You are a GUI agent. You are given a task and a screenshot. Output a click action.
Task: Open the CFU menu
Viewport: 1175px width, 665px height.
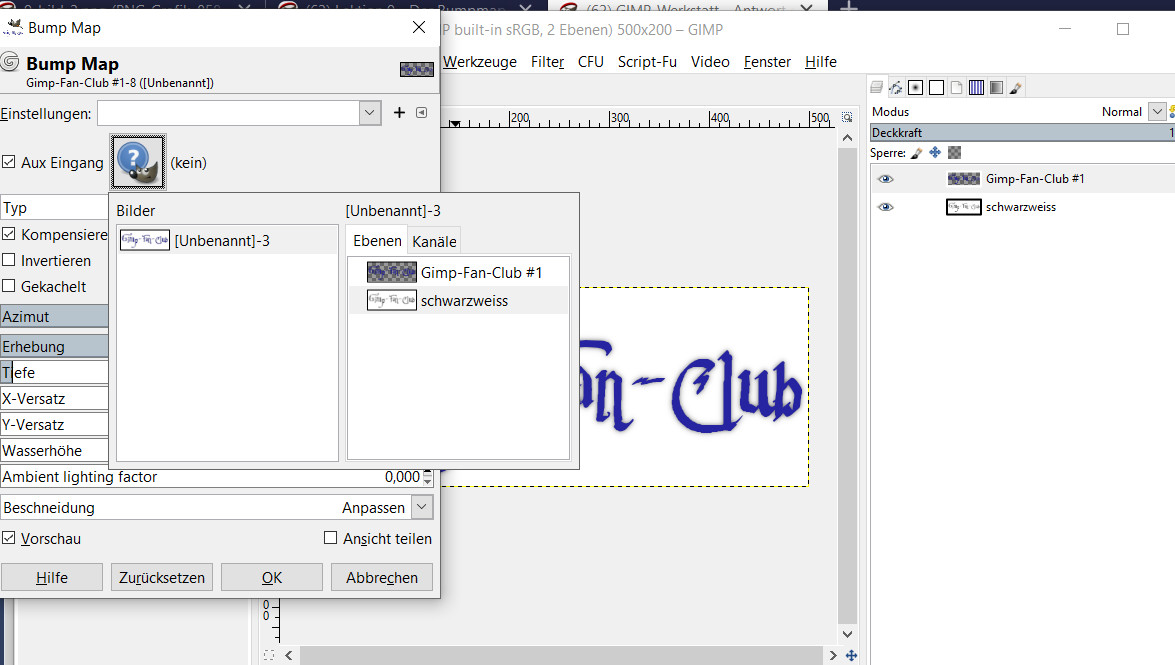pos(590,61)
